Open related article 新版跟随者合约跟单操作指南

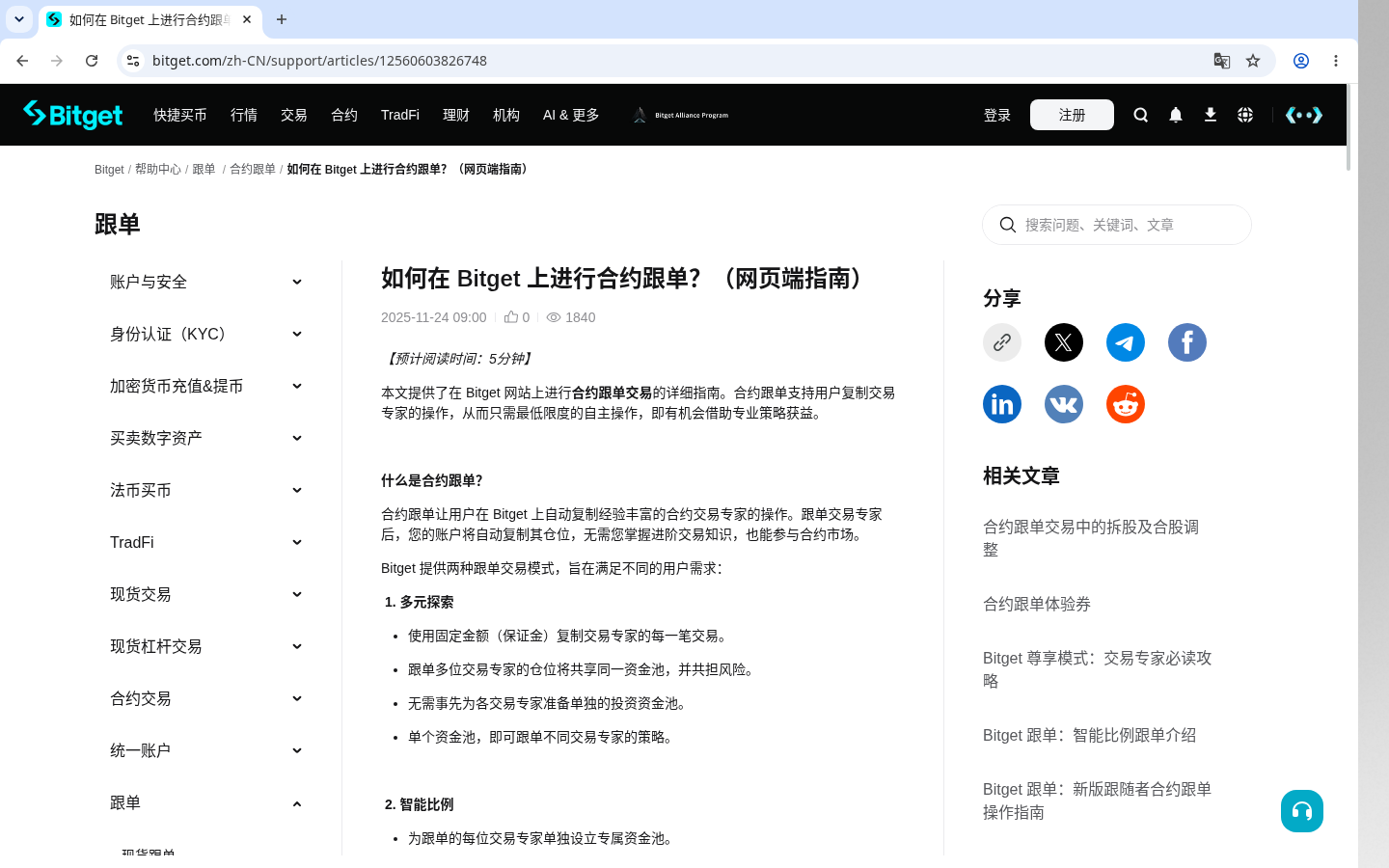pyautogui.click(x=1098, y=800)
